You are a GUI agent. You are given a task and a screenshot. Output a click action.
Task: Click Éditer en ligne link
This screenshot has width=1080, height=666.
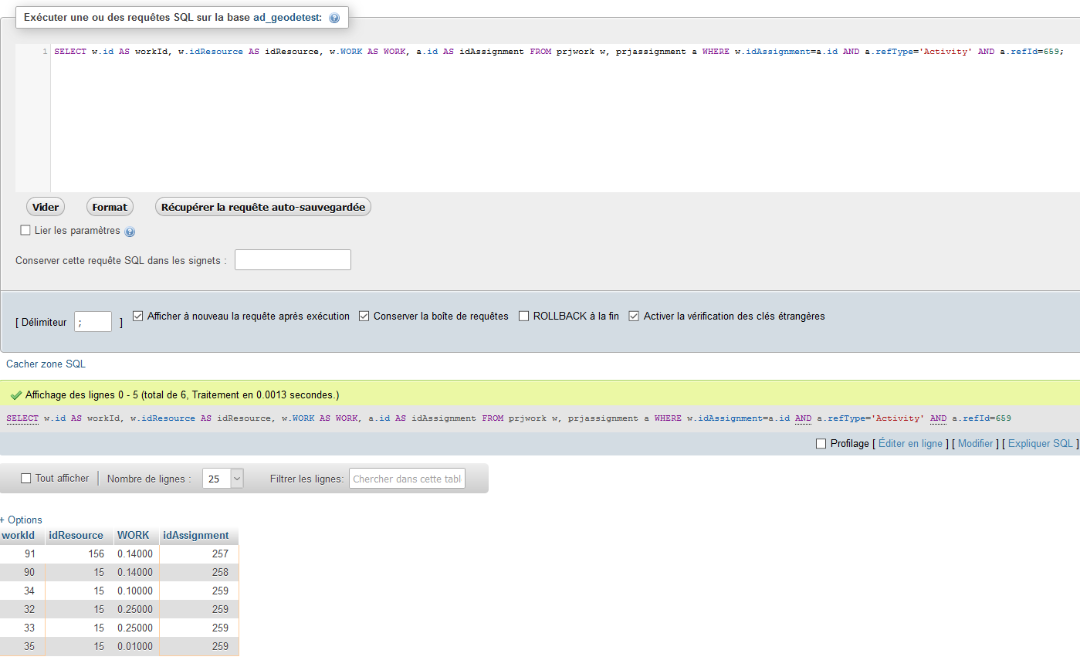click(x=910, y=444)
